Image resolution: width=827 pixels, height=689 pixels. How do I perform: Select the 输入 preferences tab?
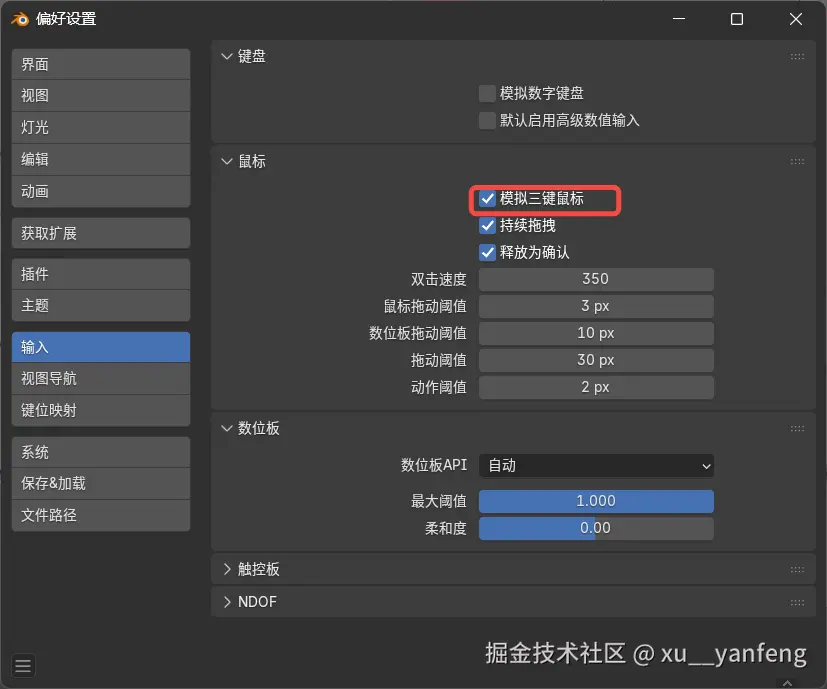[x=101, y=347]
